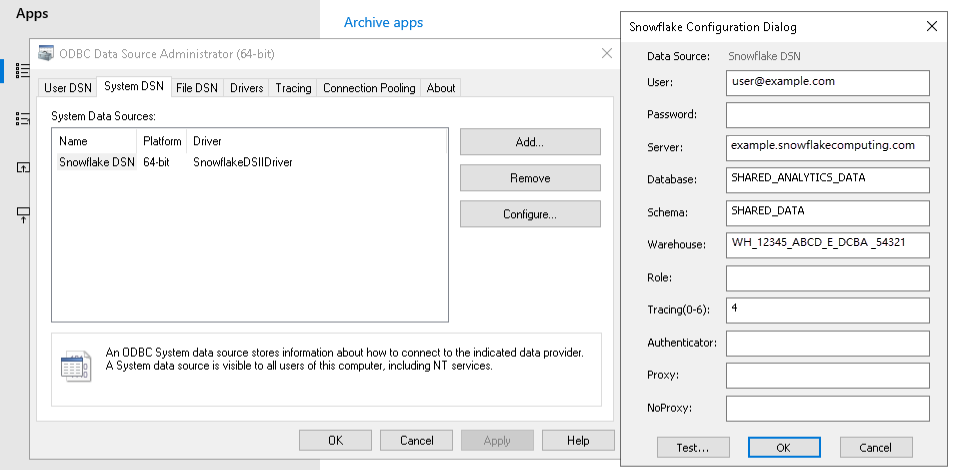Select the System DSN tab
955x470 pixels.
[x=134, y=86]
